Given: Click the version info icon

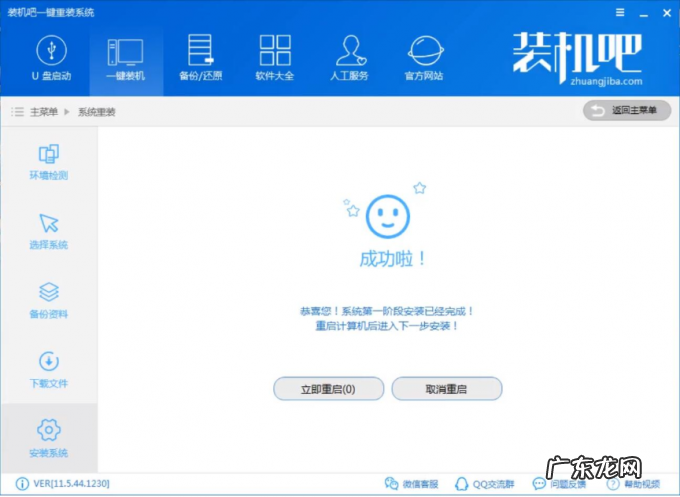Looking at the screenshot, I should [x=22, y=484].
